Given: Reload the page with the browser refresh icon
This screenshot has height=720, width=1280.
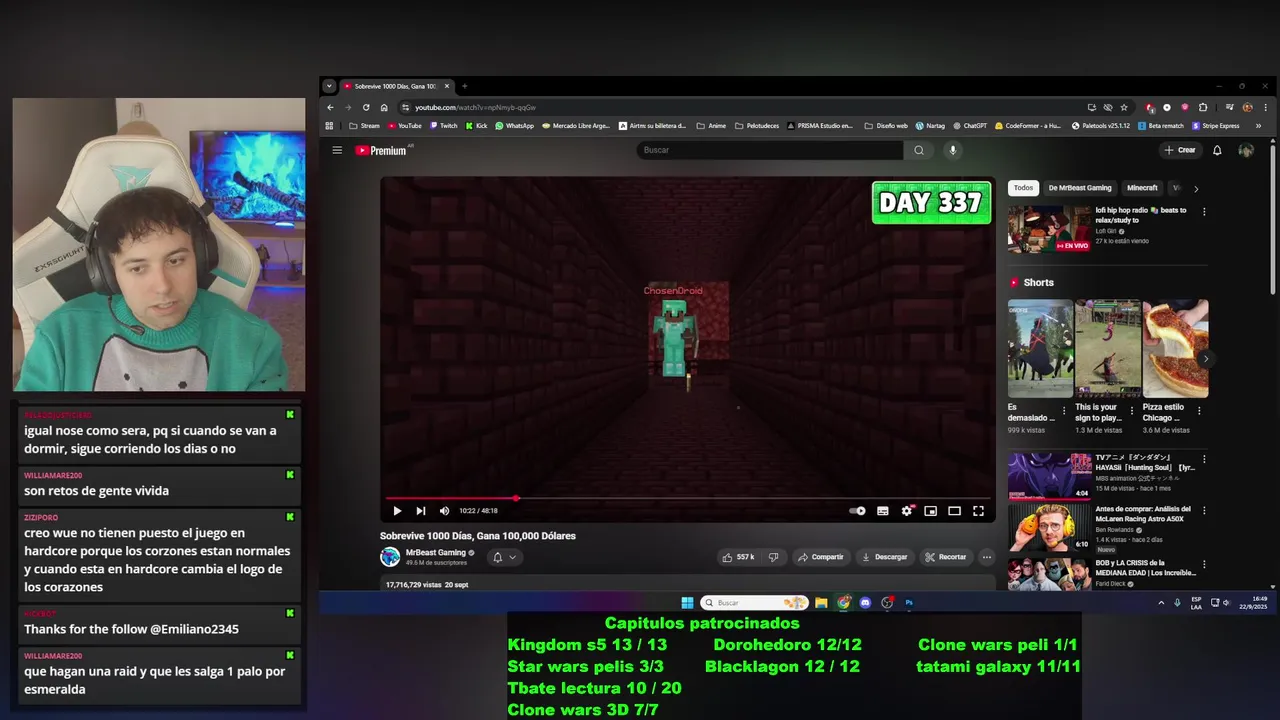Looking at the screenshot, I should pos(366,107).
